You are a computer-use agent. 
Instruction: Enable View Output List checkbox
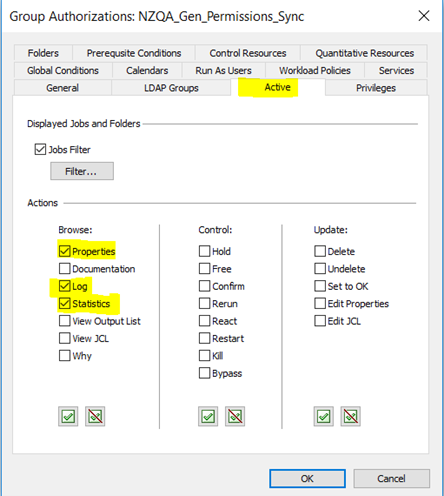tap(65, 321)
